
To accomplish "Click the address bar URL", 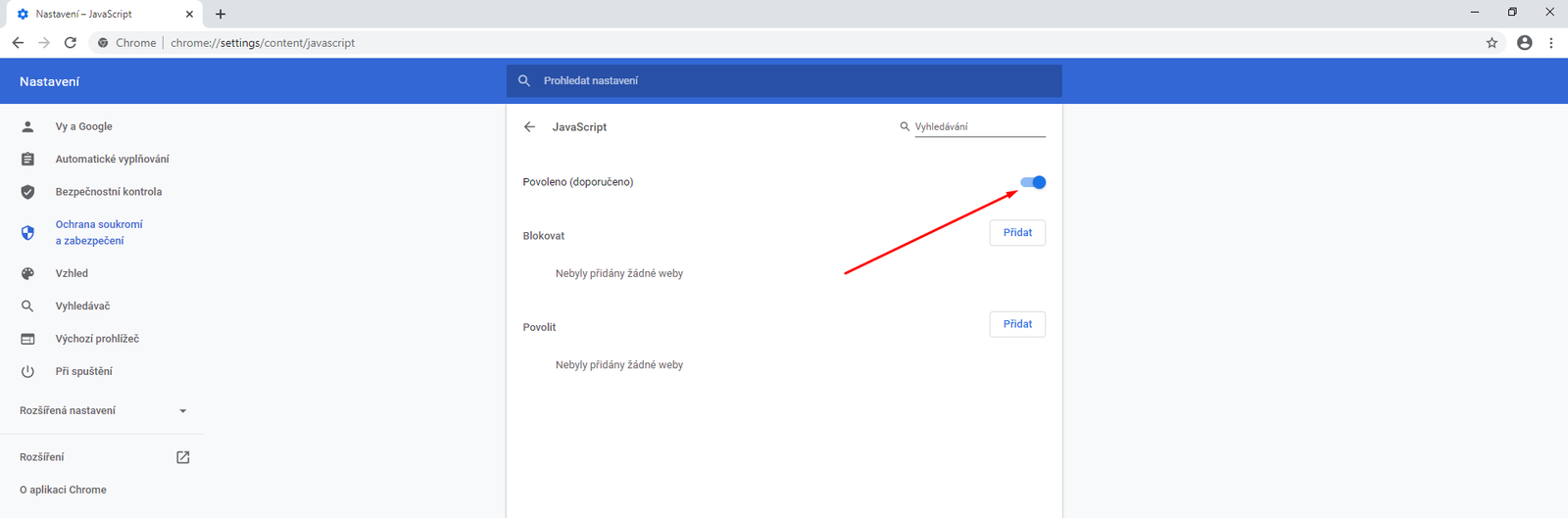I will click(x=263, y=43).
